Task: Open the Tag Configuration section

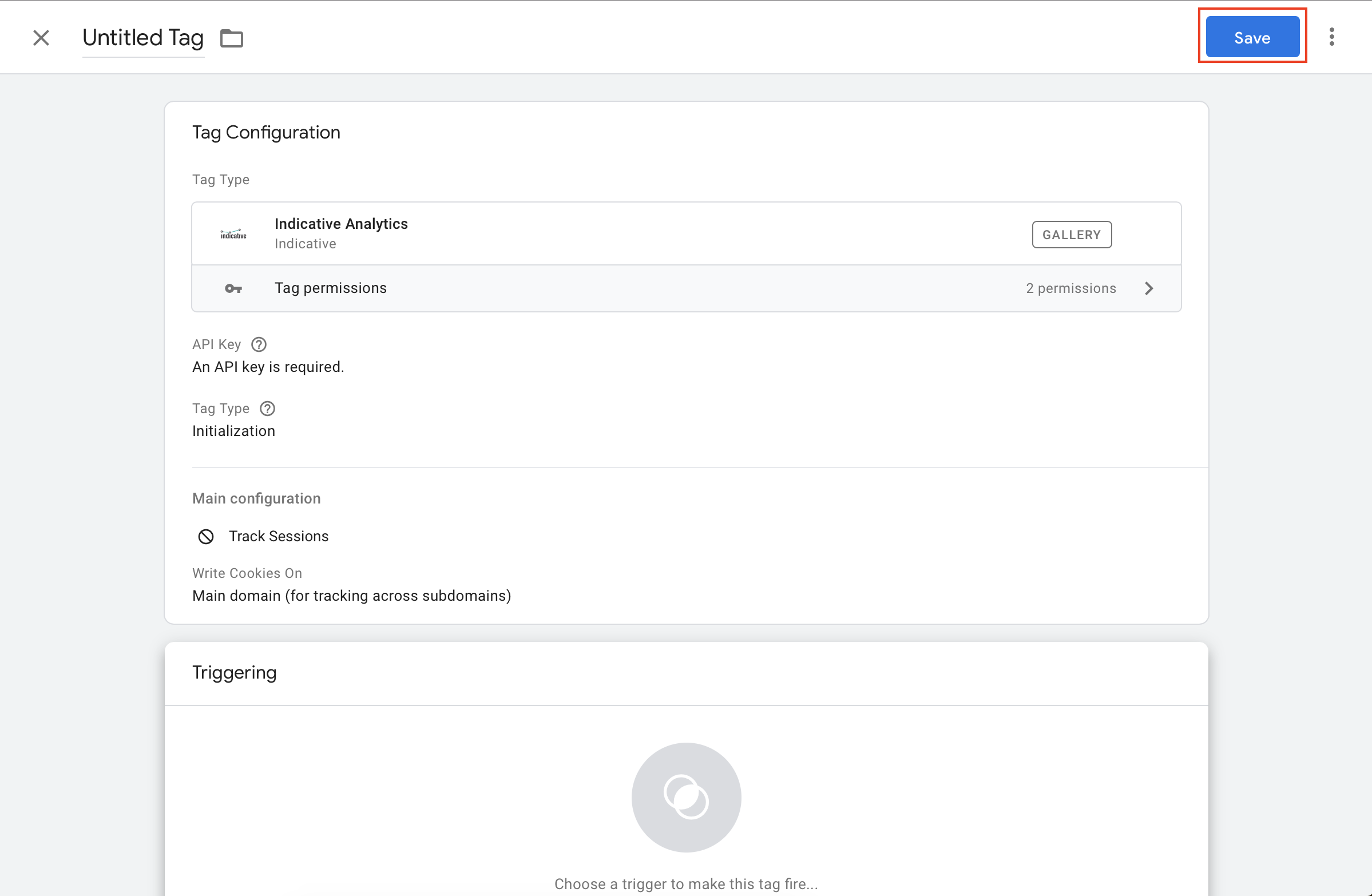Action: tap(266, 132)
